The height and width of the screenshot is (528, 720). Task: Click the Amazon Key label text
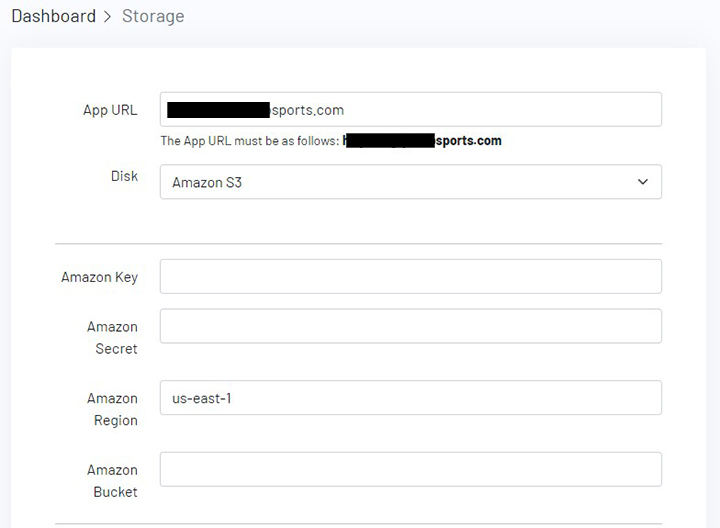pos(99,277)
